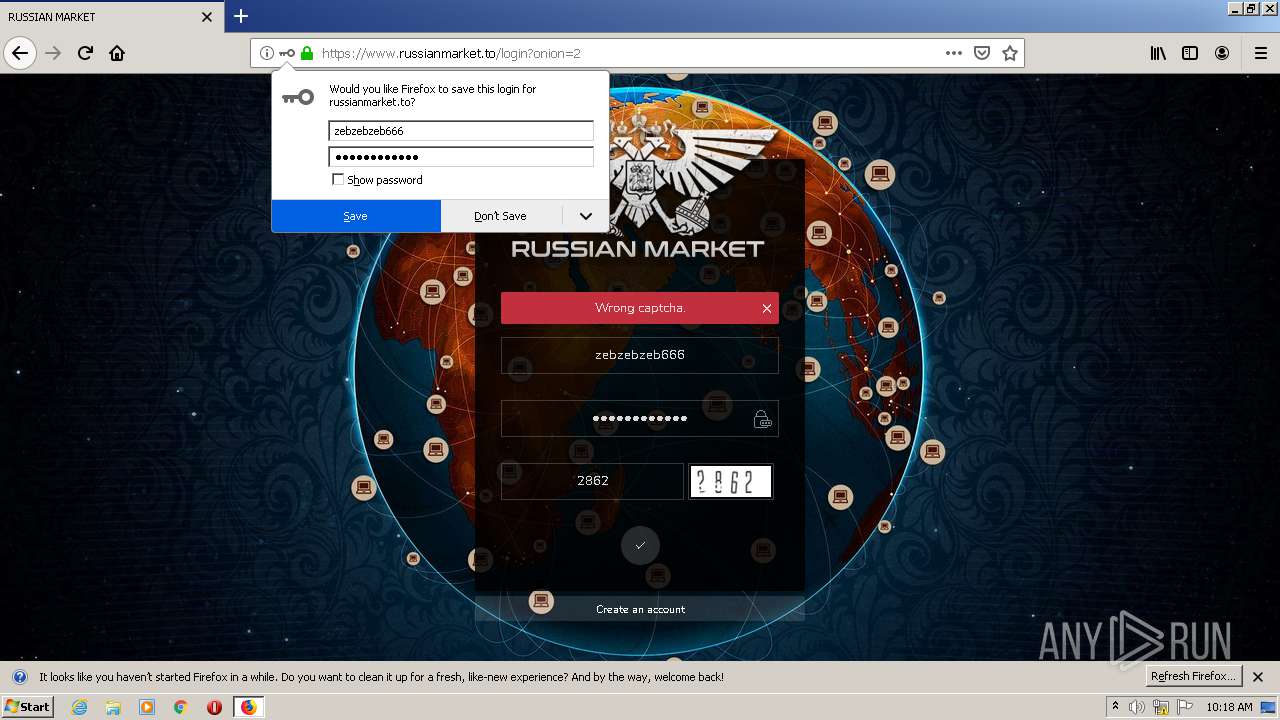1280x720 pixels.
Task: Open Windows Explorer folder from taskbar
Action: 113,707
